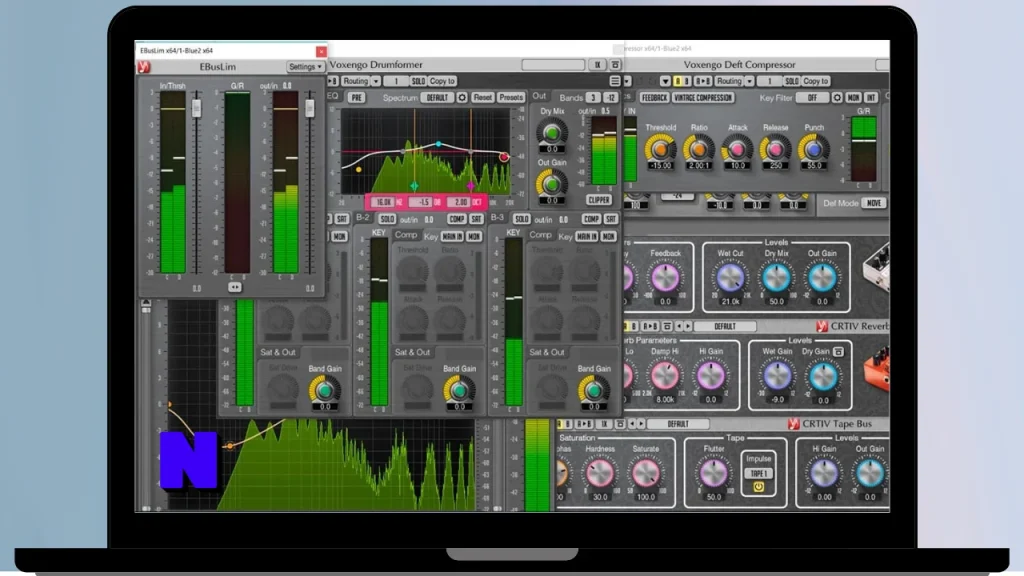This screenshot has height=576, width=1024.
Task: Click the Drumformer EQ Reset button
Action: 483,97
